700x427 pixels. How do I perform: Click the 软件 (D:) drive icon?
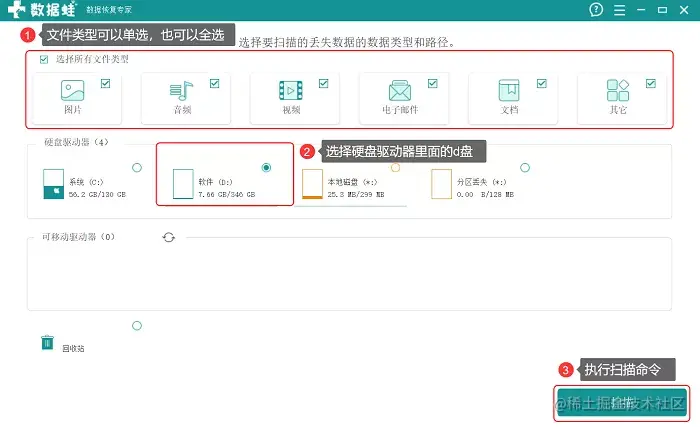pyautogui.click(x=183, y=184)
